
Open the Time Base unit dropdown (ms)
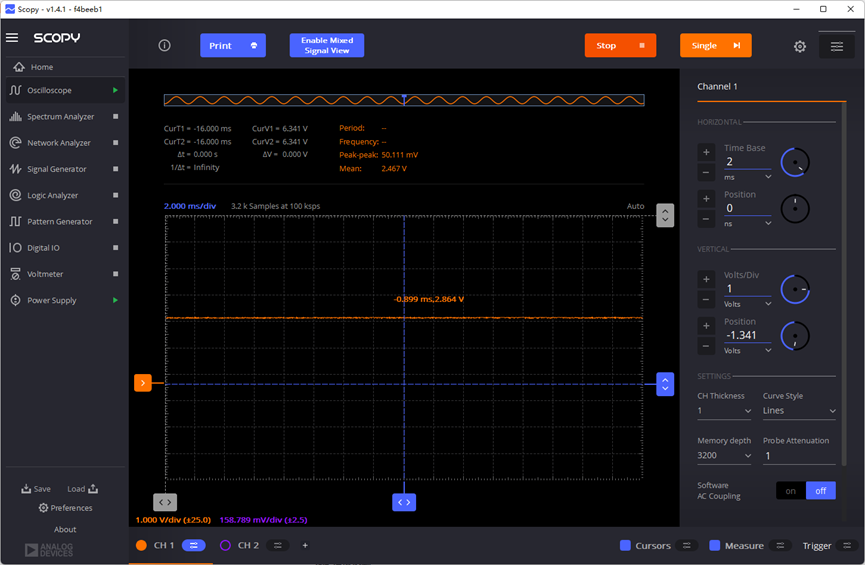pyautogui.click(x=747, y=177)
